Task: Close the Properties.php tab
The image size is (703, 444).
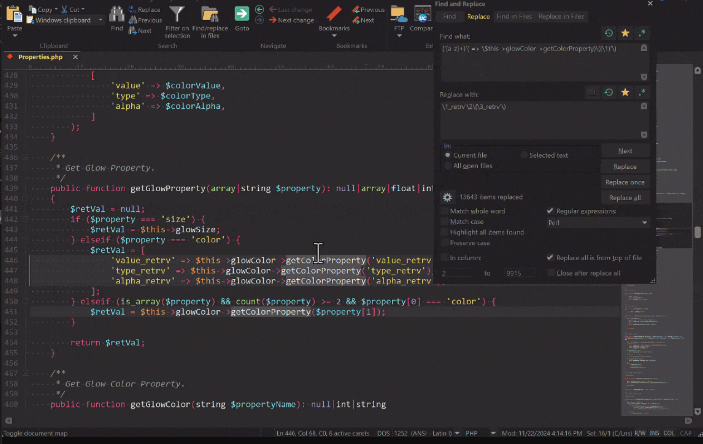Action: (75, 57)
